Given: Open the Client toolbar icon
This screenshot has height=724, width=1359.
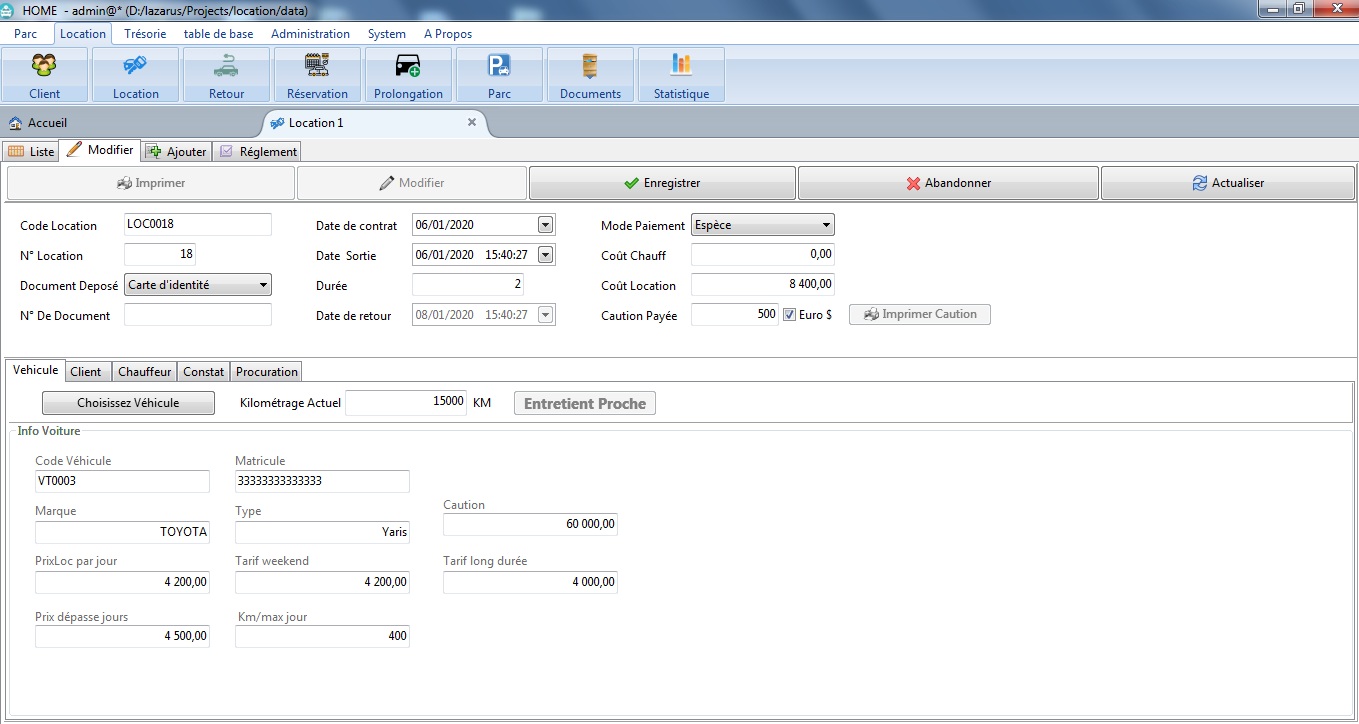Looking at the screenshot, I should coord(45,67).
